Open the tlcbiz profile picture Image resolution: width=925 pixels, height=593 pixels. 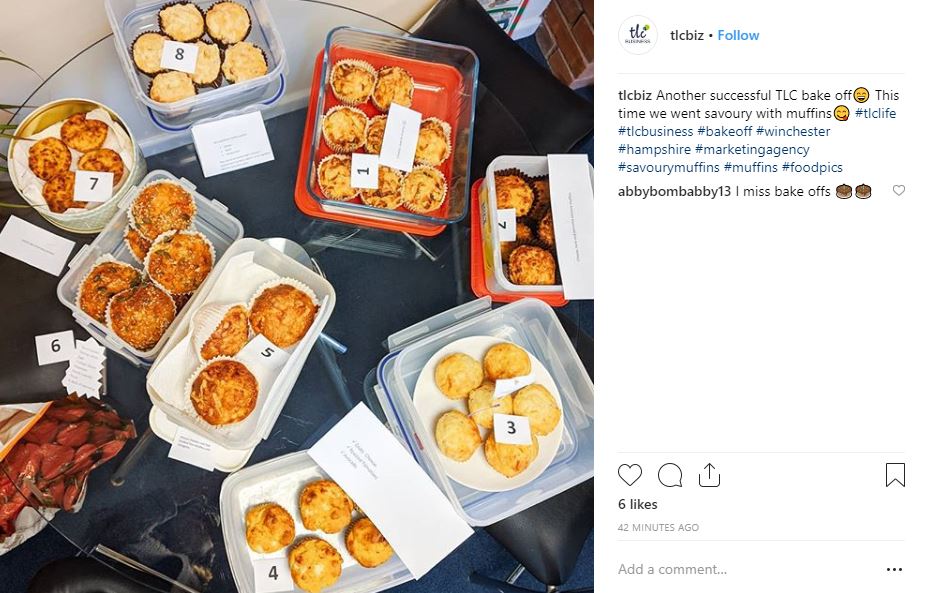click(638, 35)
